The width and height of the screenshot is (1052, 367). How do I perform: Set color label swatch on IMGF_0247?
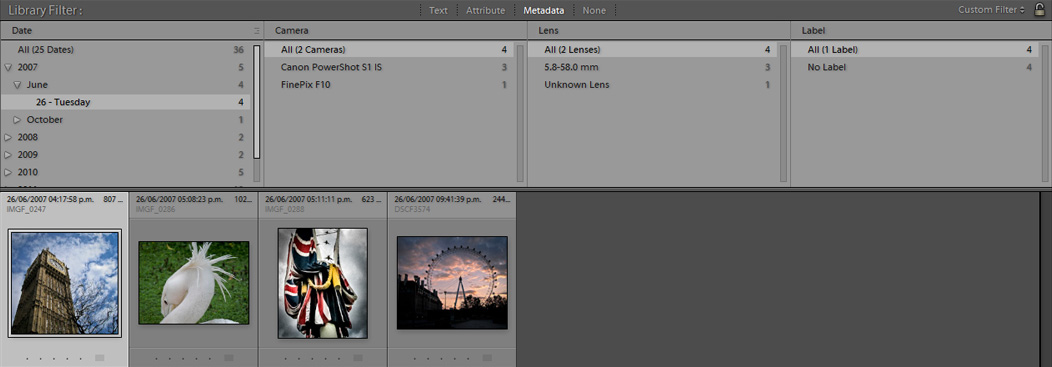(x=100, y=358)
